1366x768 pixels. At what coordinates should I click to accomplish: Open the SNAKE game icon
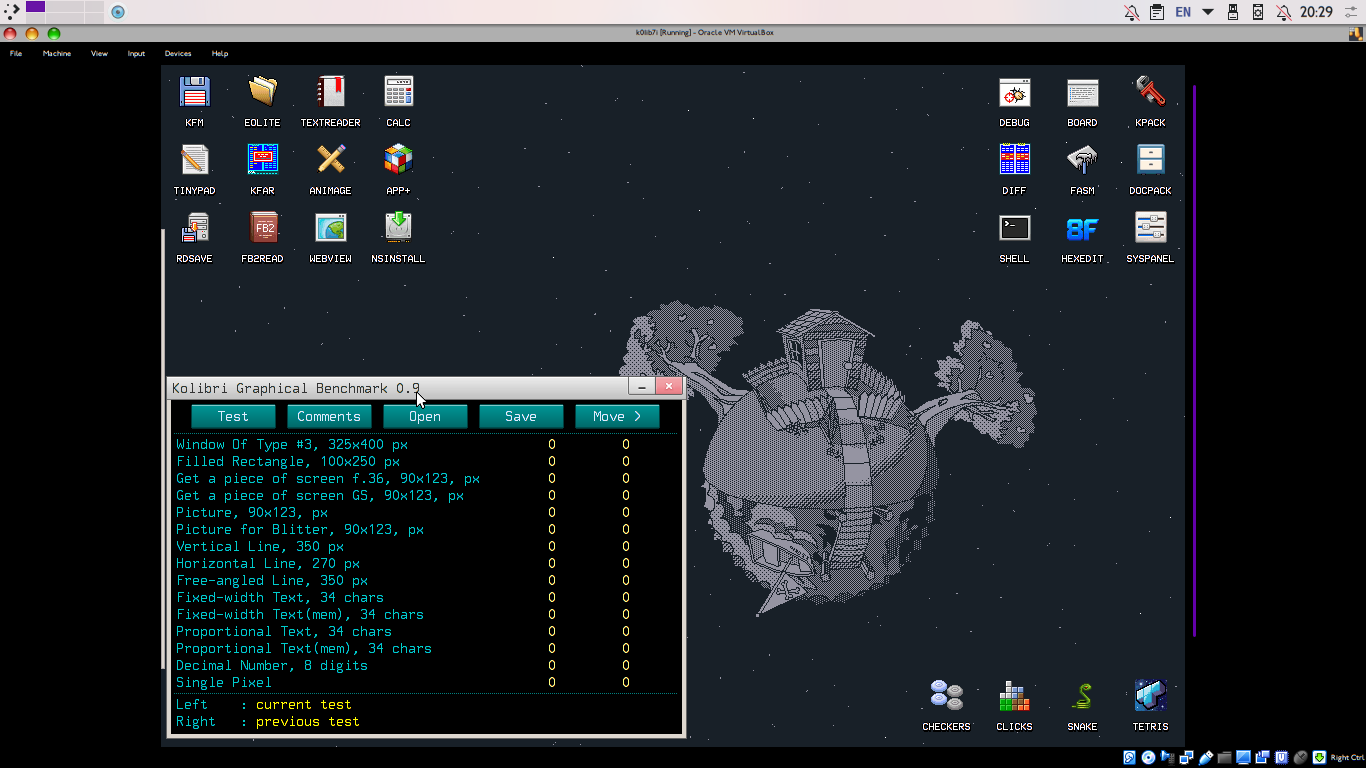point(1082,696)
